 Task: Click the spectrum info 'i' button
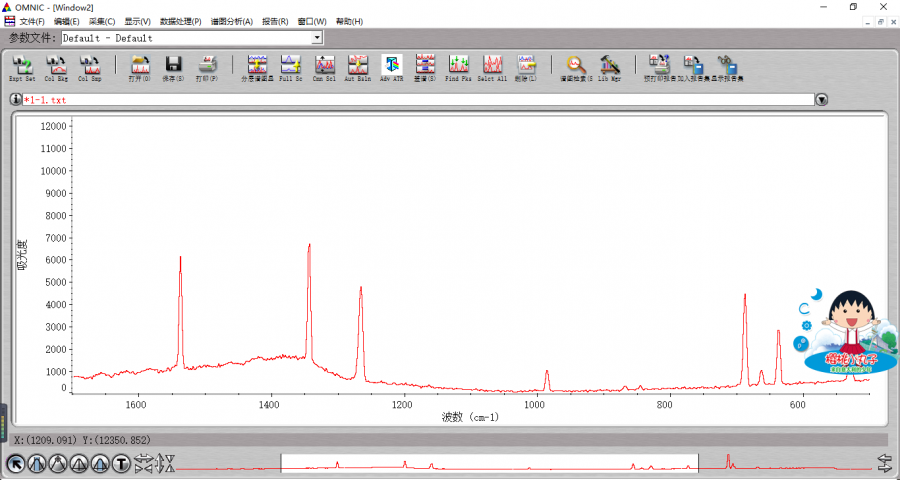(15, 99)
